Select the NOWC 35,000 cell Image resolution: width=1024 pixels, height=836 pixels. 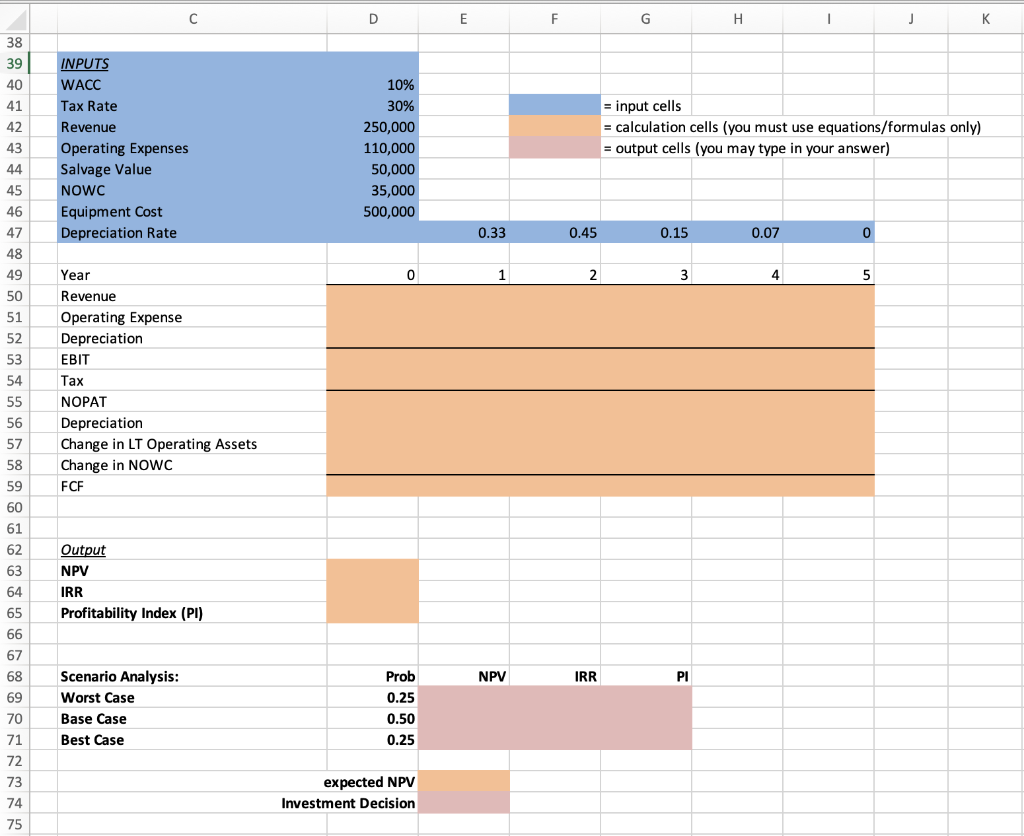pos(373,190)
